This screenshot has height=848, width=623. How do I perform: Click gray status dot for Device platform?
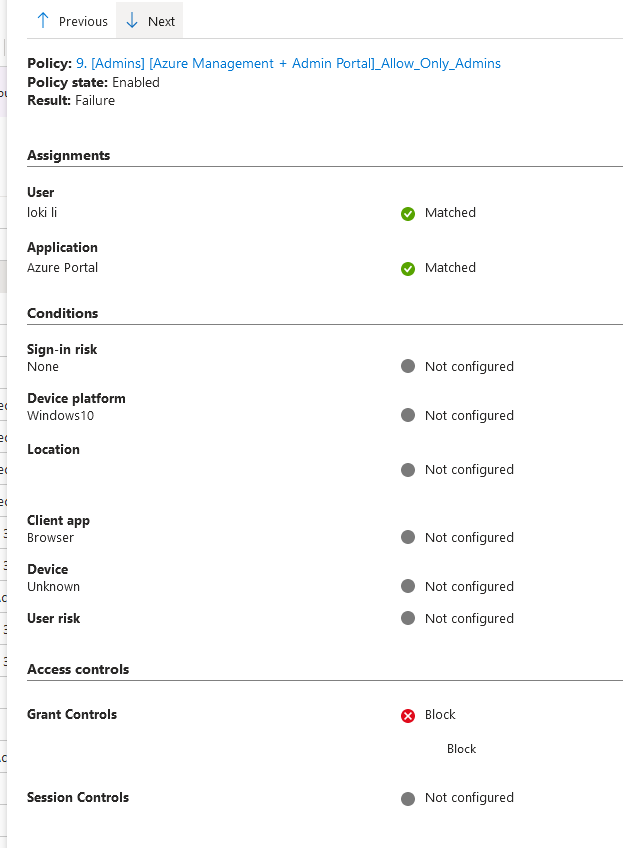pyautogui.click(x=408, y=415)
